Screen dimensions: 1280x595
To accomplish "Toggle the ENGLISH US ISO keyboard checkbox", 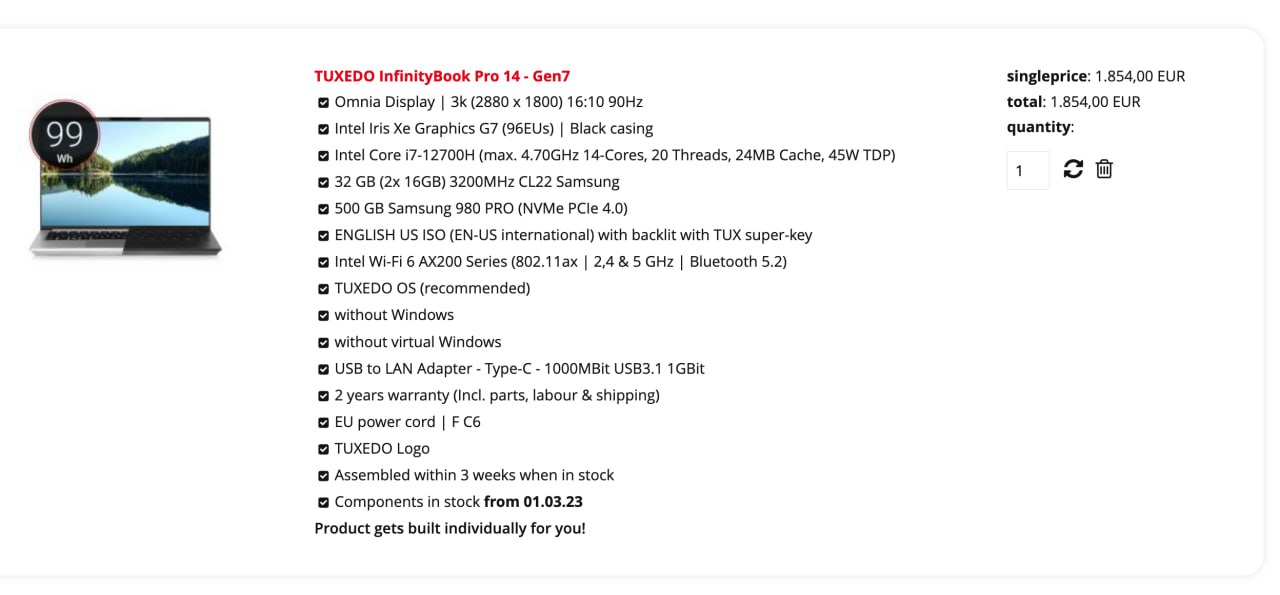I will pyautogui.click(x=323, y=235).
